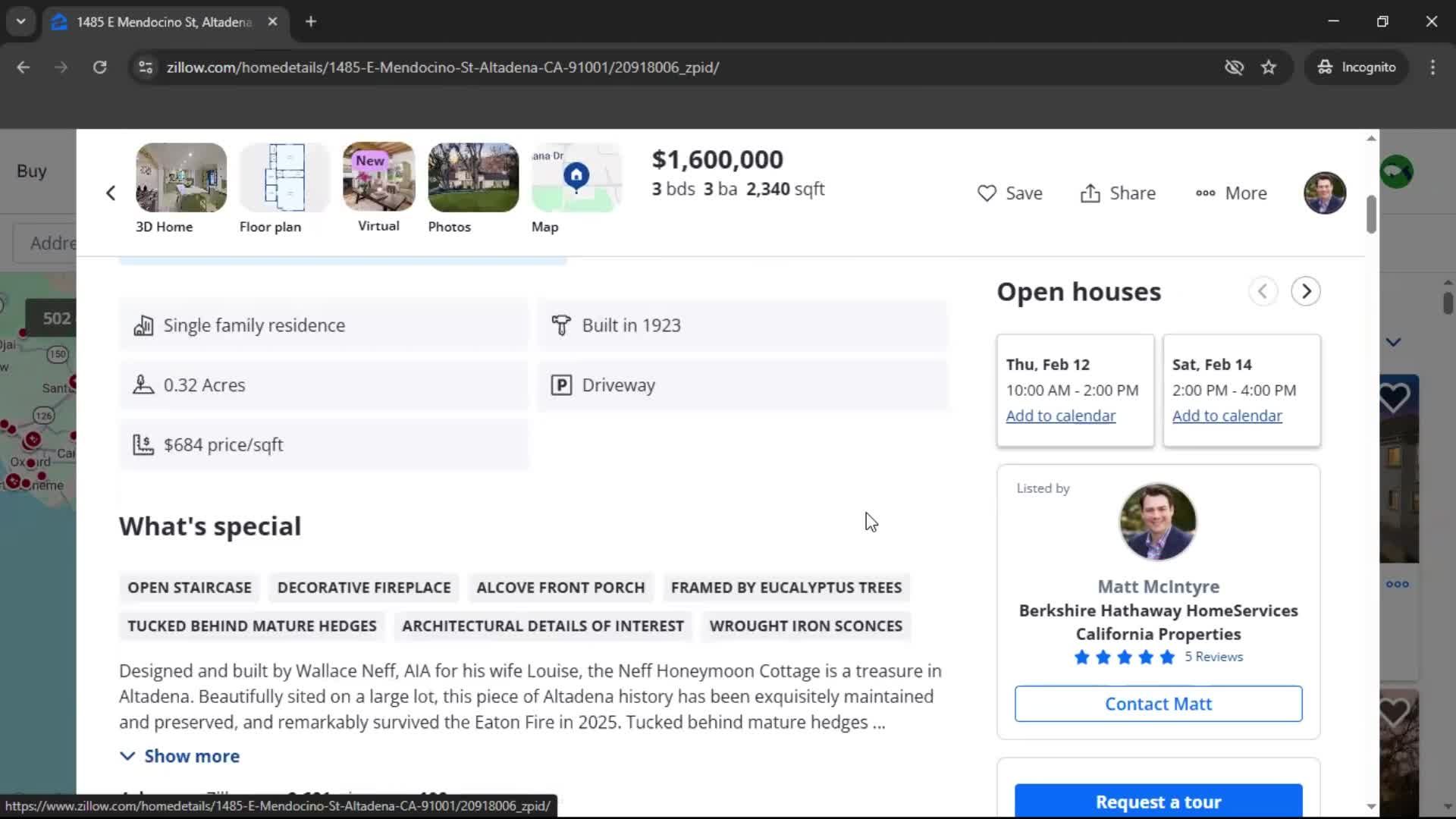Switch to the Incognito profile menu
This screenshot has width=1456, height=819.
(x=1357, y=67)
